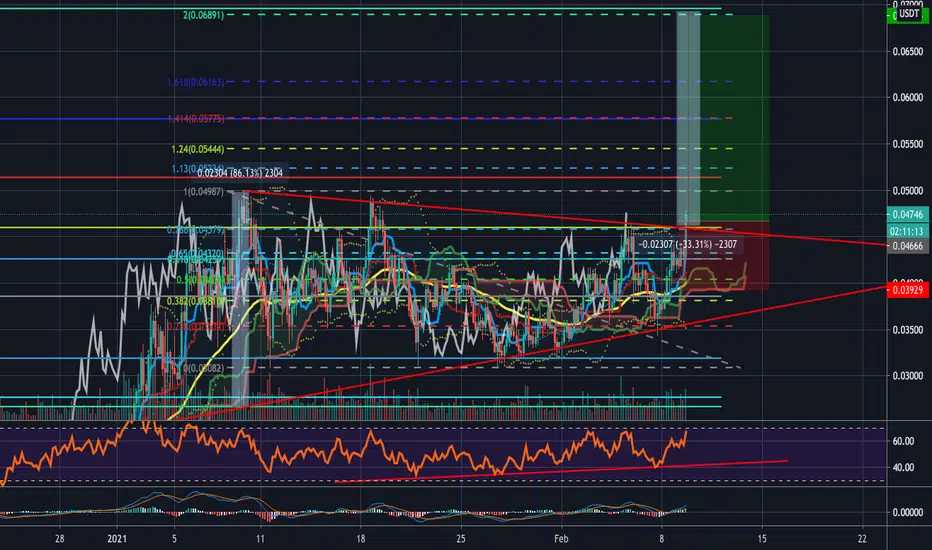Click the 15 date on time axis
The image size is (932, 550).
point(762,539)
